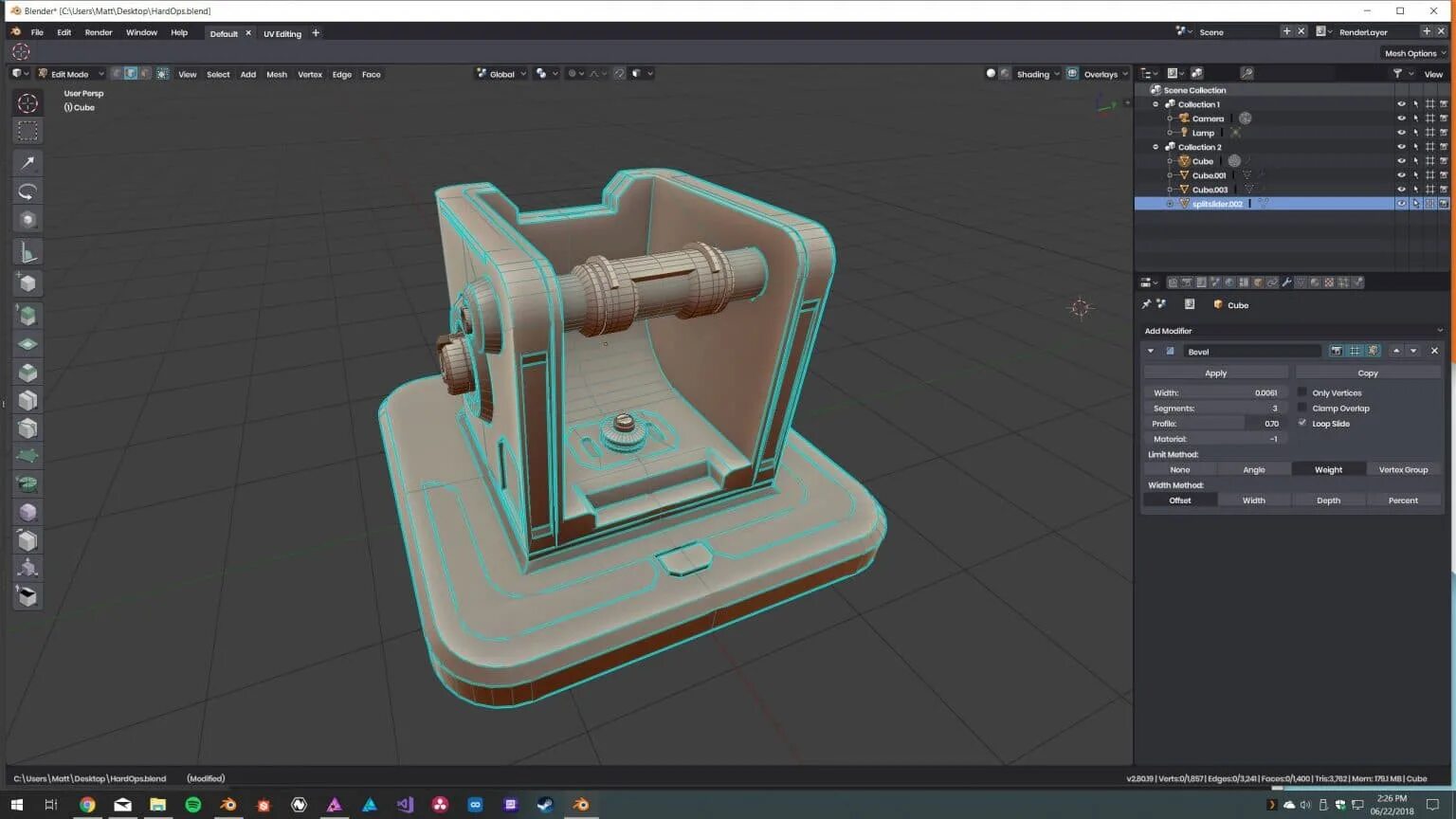Select the Measure ruler tool
Image resolution: width=1456 pixels, height=819 pixels.
tap(27, 252)
